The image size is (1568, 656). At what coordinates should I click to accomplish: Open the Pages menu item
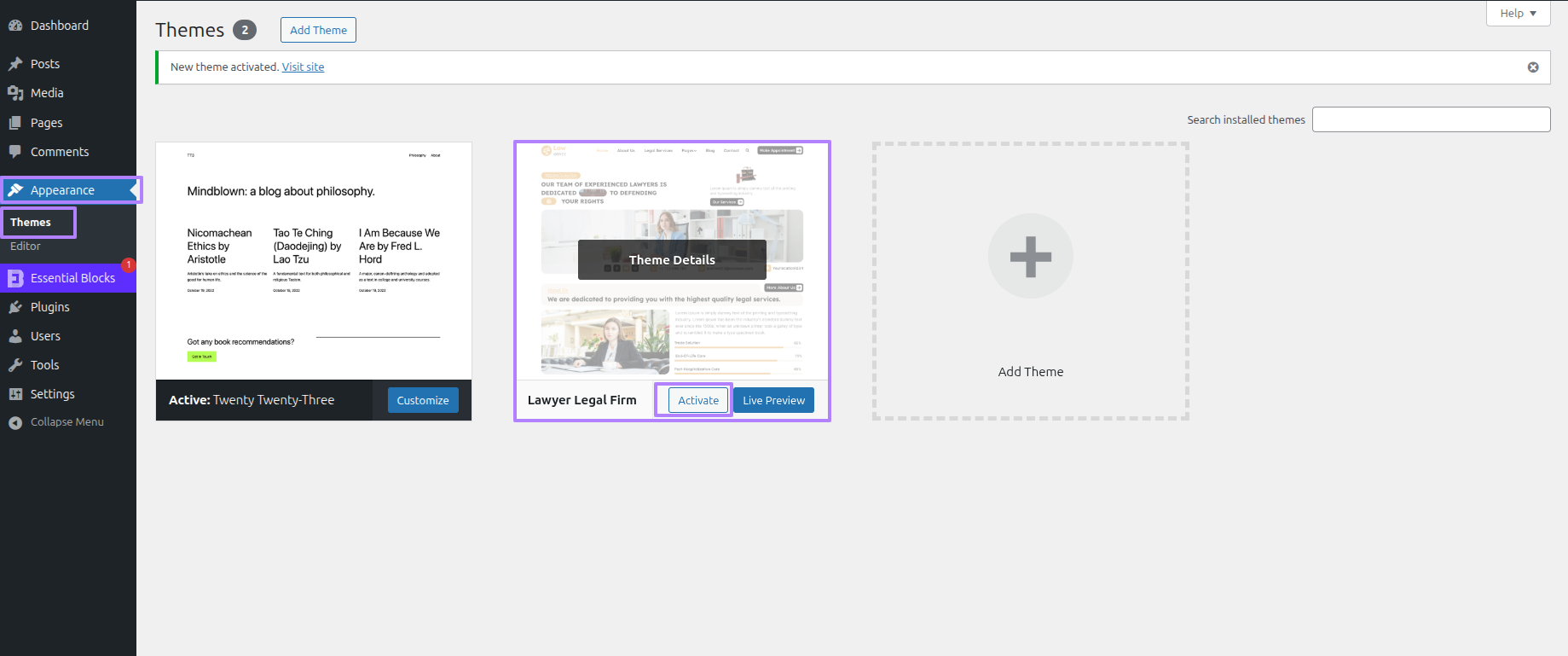coord(46,123)
